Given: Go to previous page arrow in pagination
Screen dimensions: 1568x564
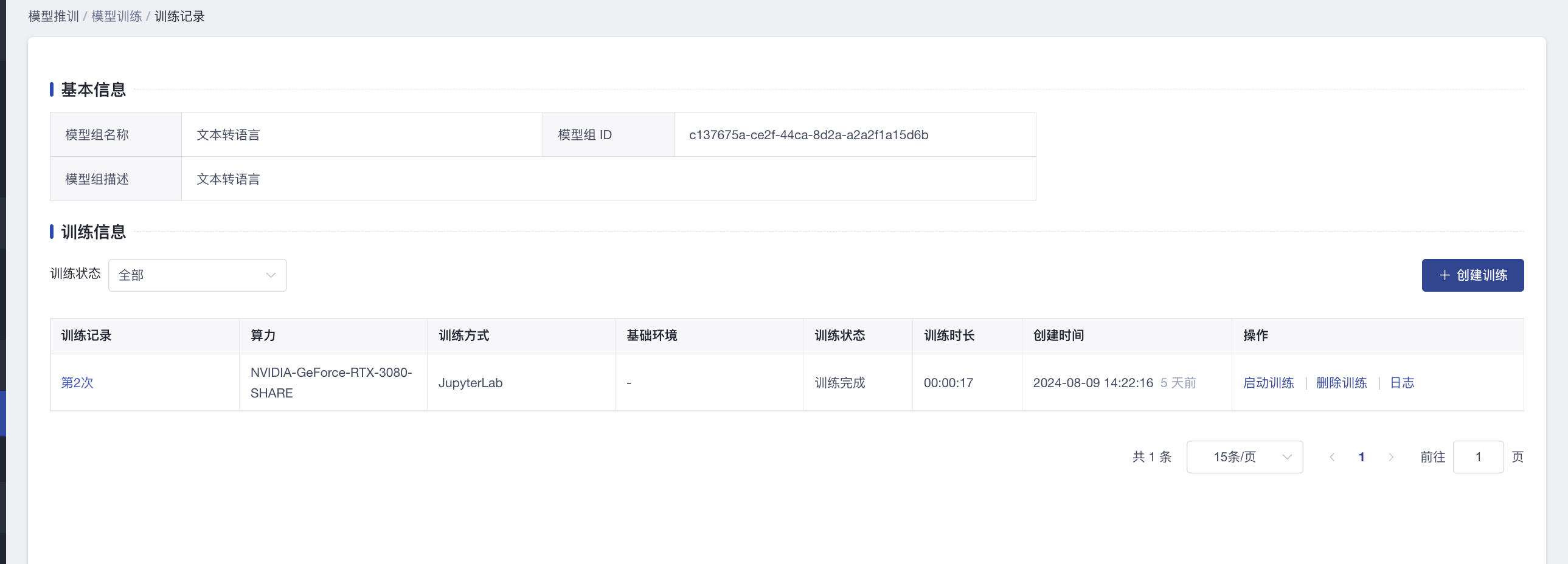Looking at the screenshot, I should pos(1332,457).
